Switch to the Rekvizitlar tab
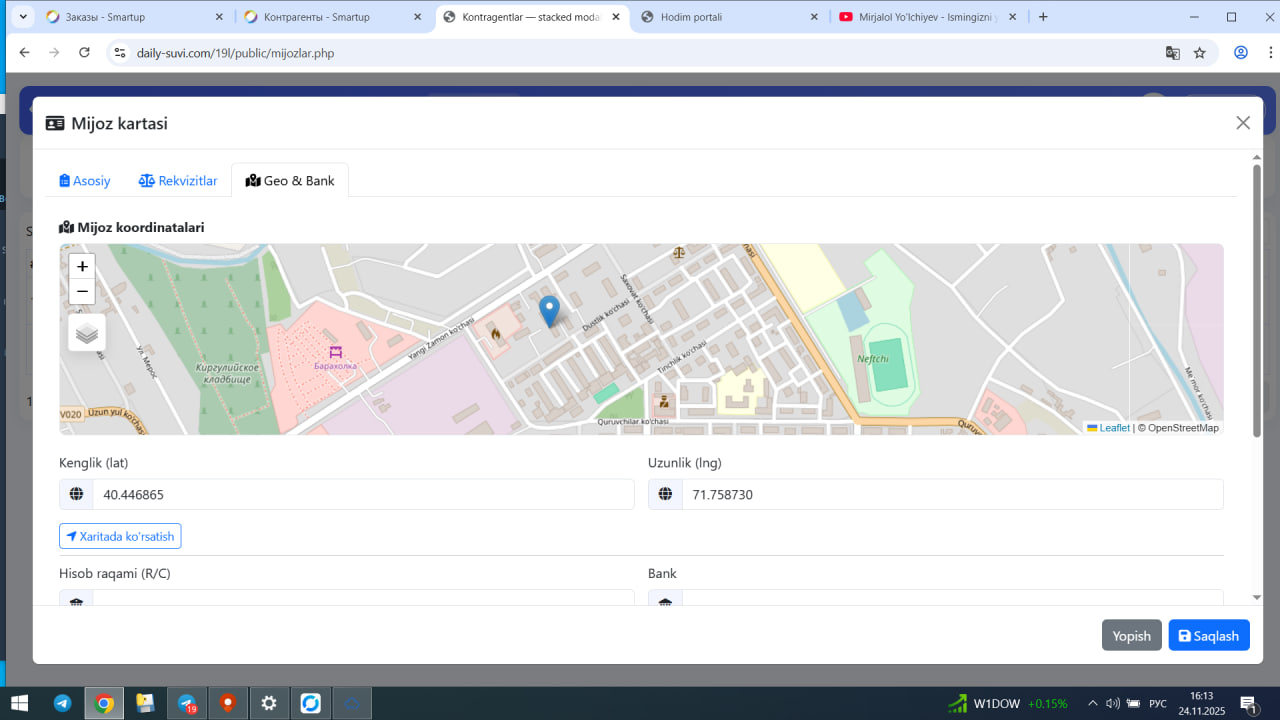This screenshot has height=720, width=1280. tap(178, 181)
